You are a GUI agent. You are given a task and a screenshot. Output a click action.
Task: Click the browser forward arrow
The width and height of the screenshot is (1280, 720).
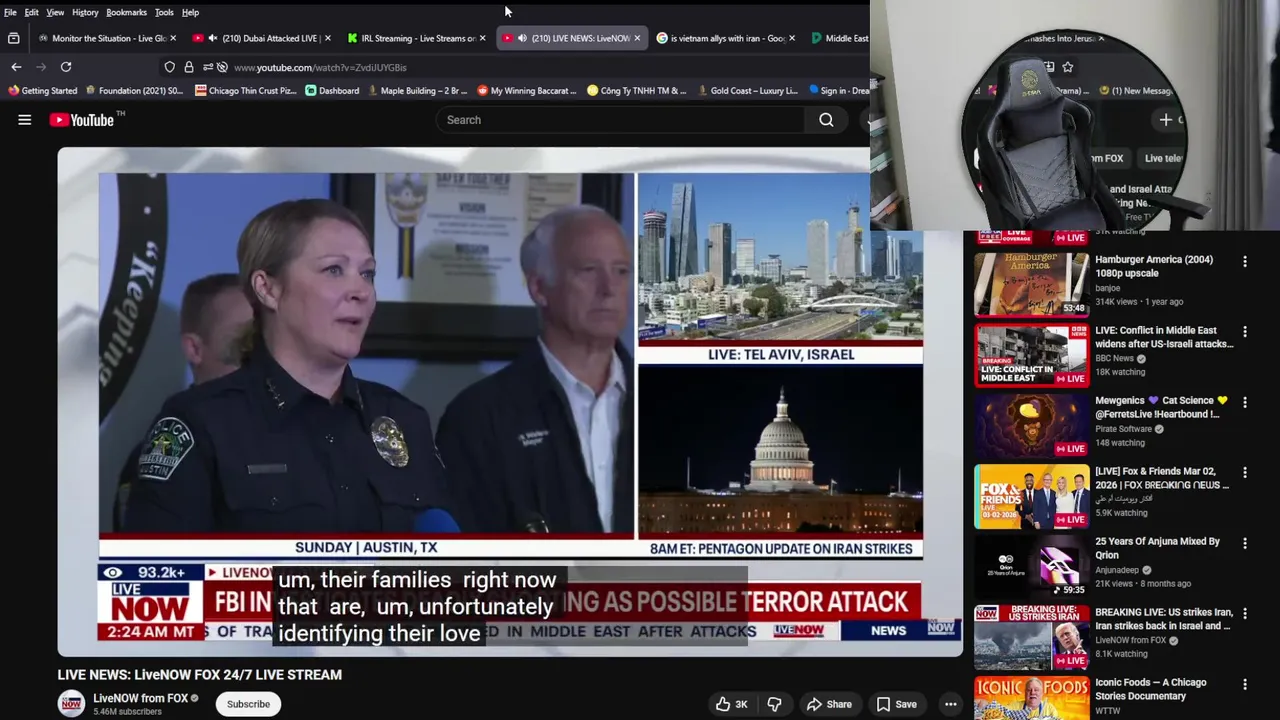click(41, 67)
